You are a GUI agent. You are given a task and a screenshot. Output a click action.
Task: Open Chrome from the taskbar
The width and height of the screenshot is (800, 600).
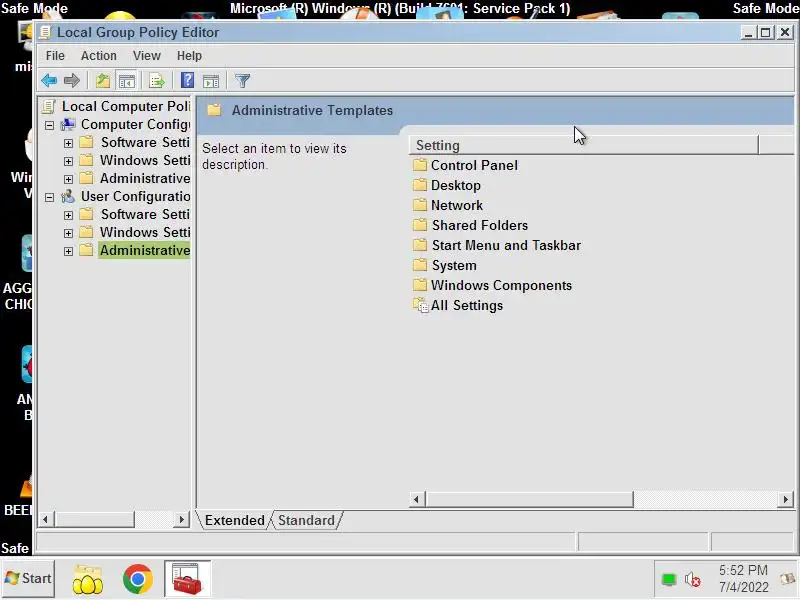click(137, 579)
